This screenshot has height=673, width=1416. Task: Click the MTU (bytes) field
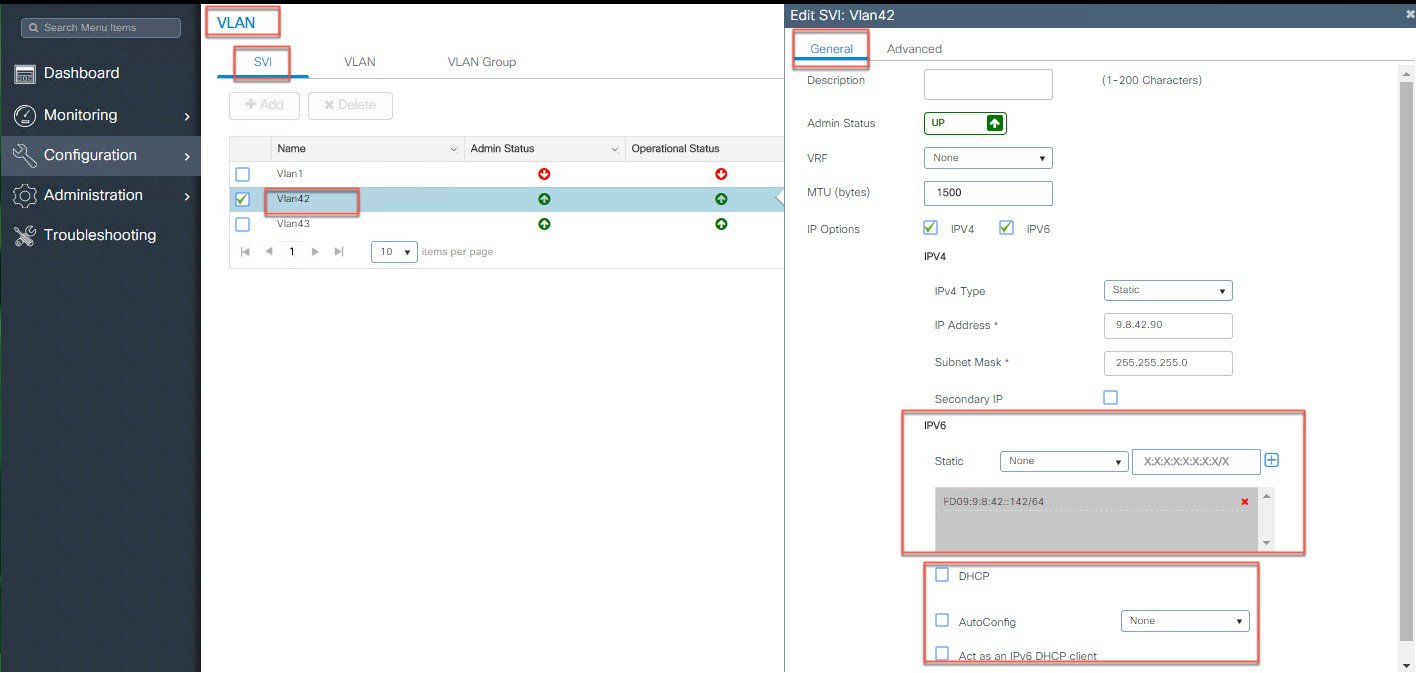click(988, 193)
